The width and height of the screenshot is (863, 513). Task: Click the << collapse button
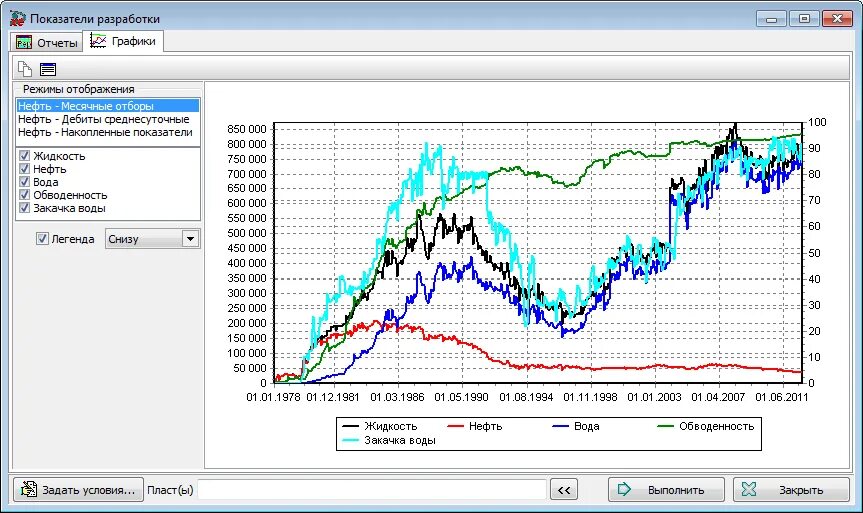(x=564, y=489)
